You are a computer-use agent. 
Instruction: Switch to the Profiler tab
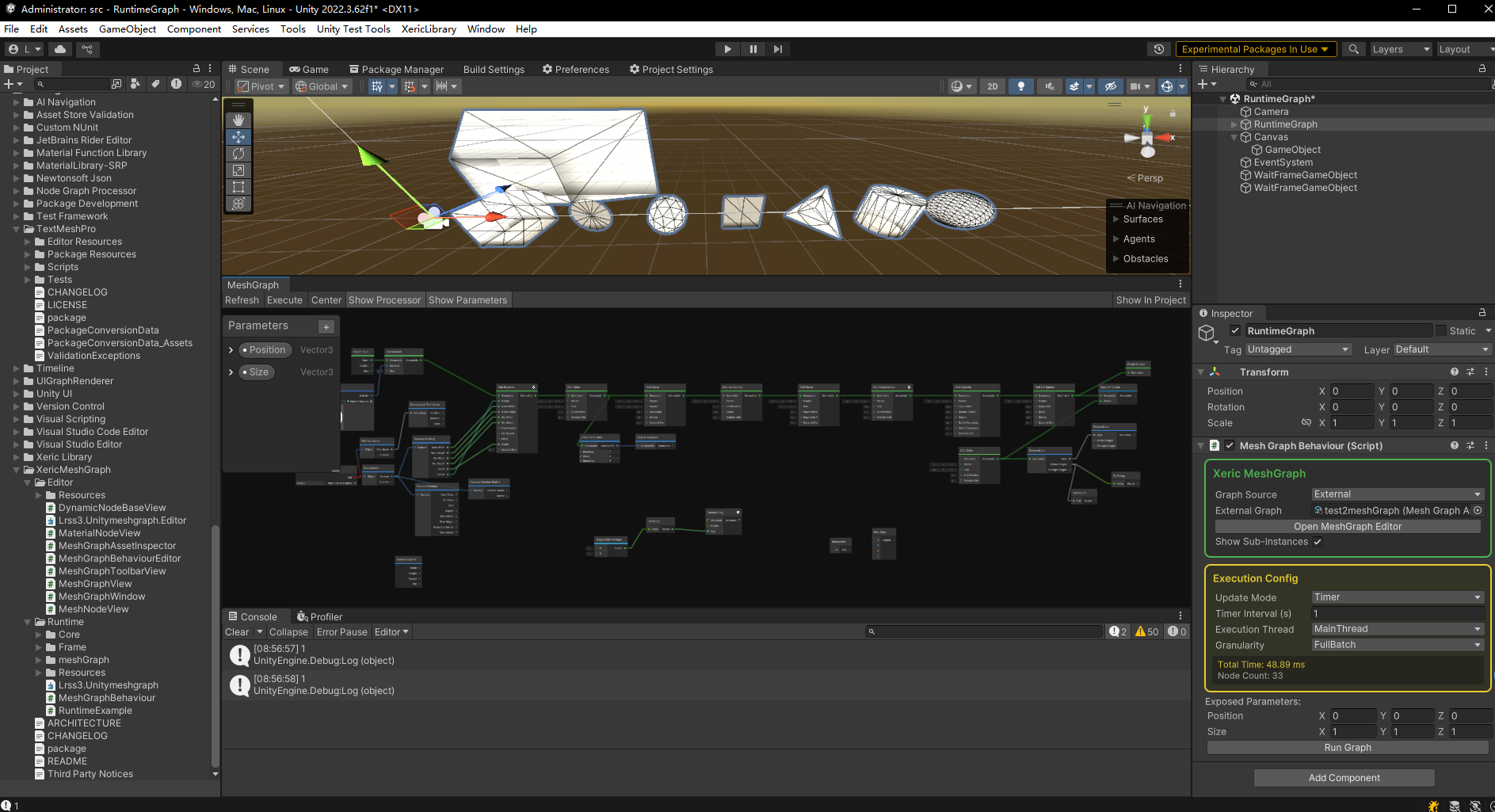tap(319, 616)
